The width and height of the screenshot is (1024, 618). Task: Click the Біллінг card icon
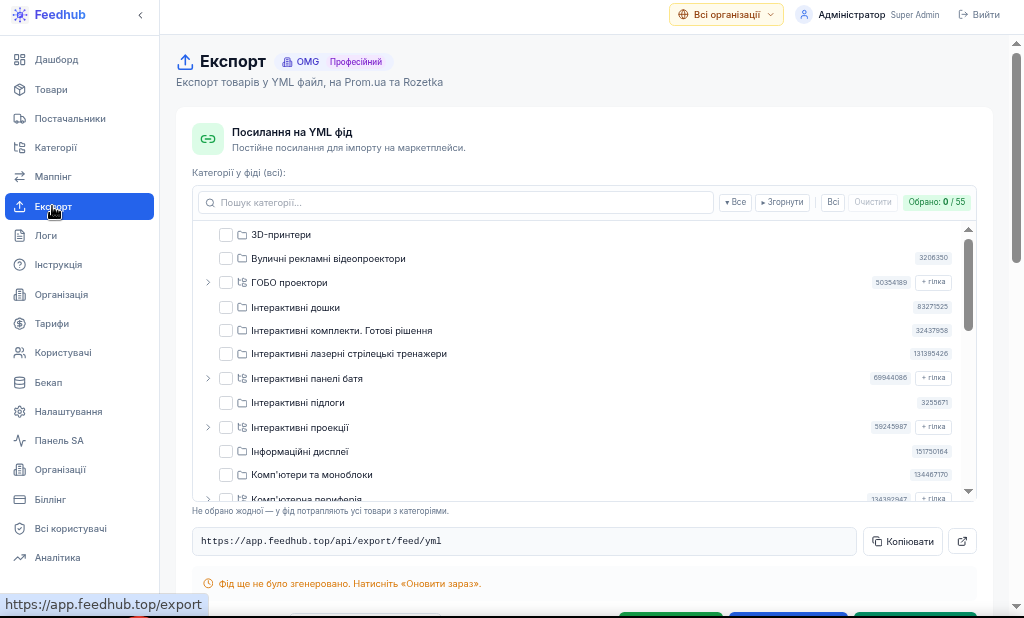pos(20,500)
